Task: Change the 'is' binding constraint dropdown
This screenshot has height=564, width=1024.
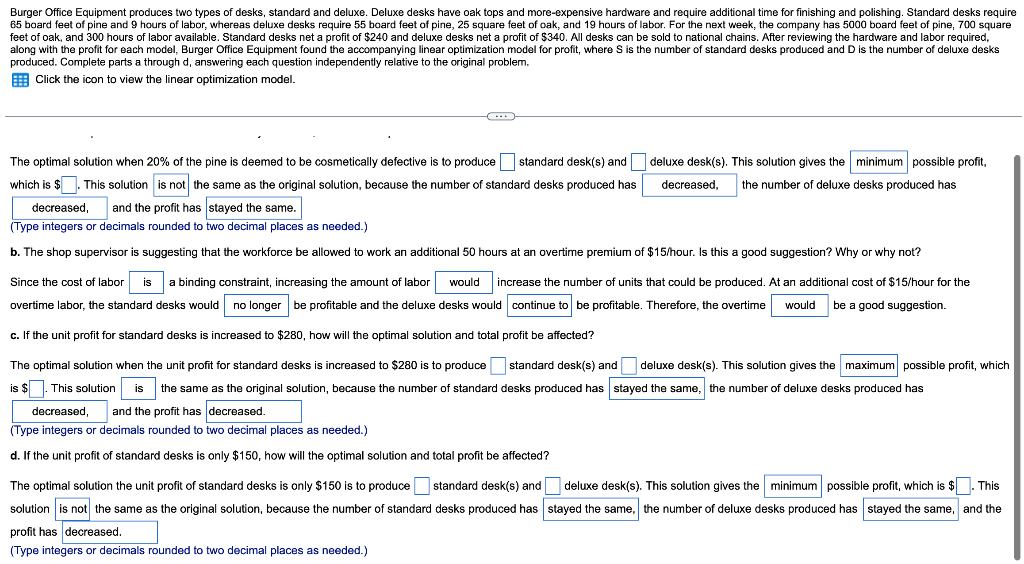Action: coord(147,283)
